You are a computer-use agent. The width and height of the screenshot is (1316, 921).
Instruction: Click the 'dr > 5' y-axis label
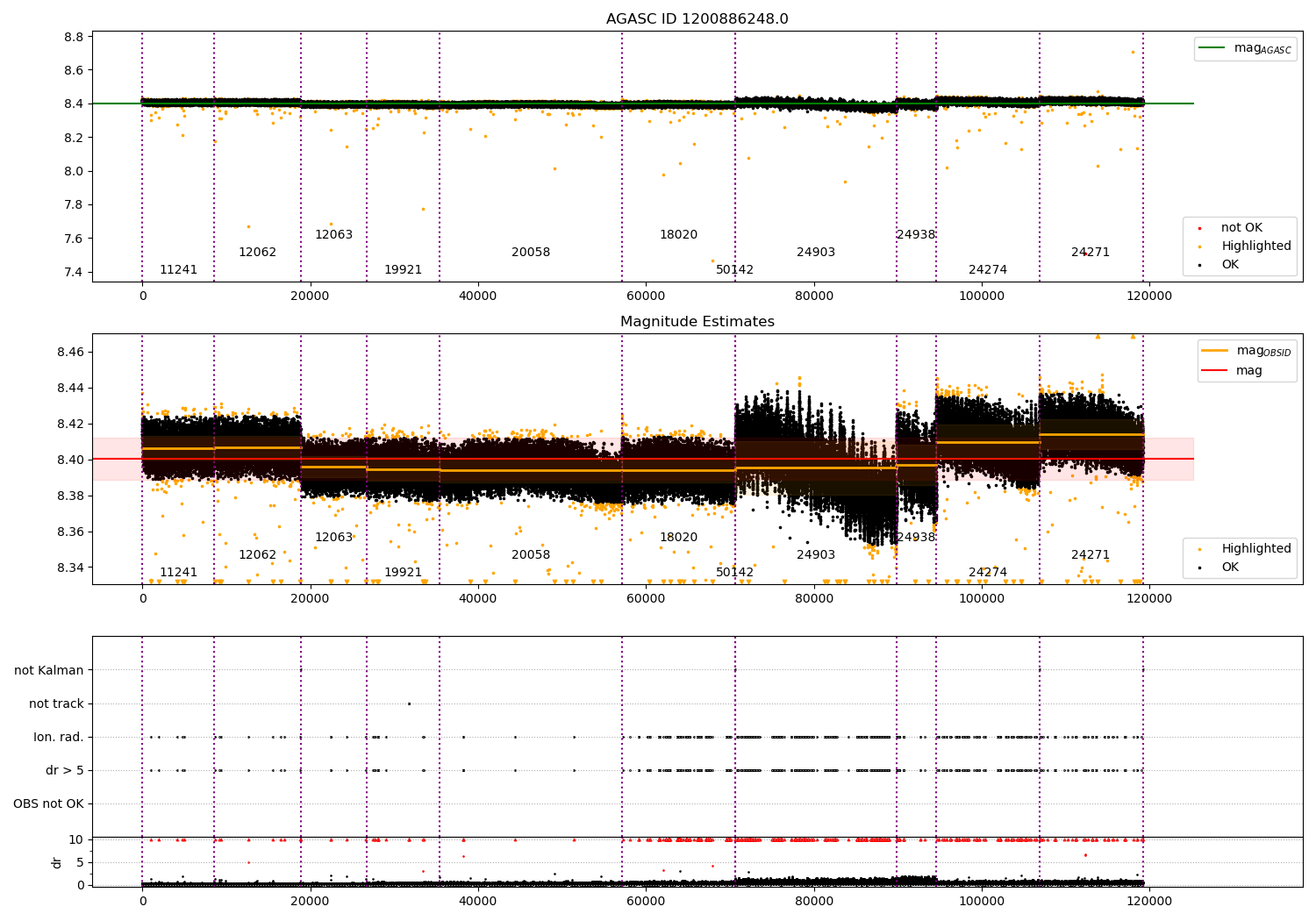pyautogui.click(x=65, y=770)
